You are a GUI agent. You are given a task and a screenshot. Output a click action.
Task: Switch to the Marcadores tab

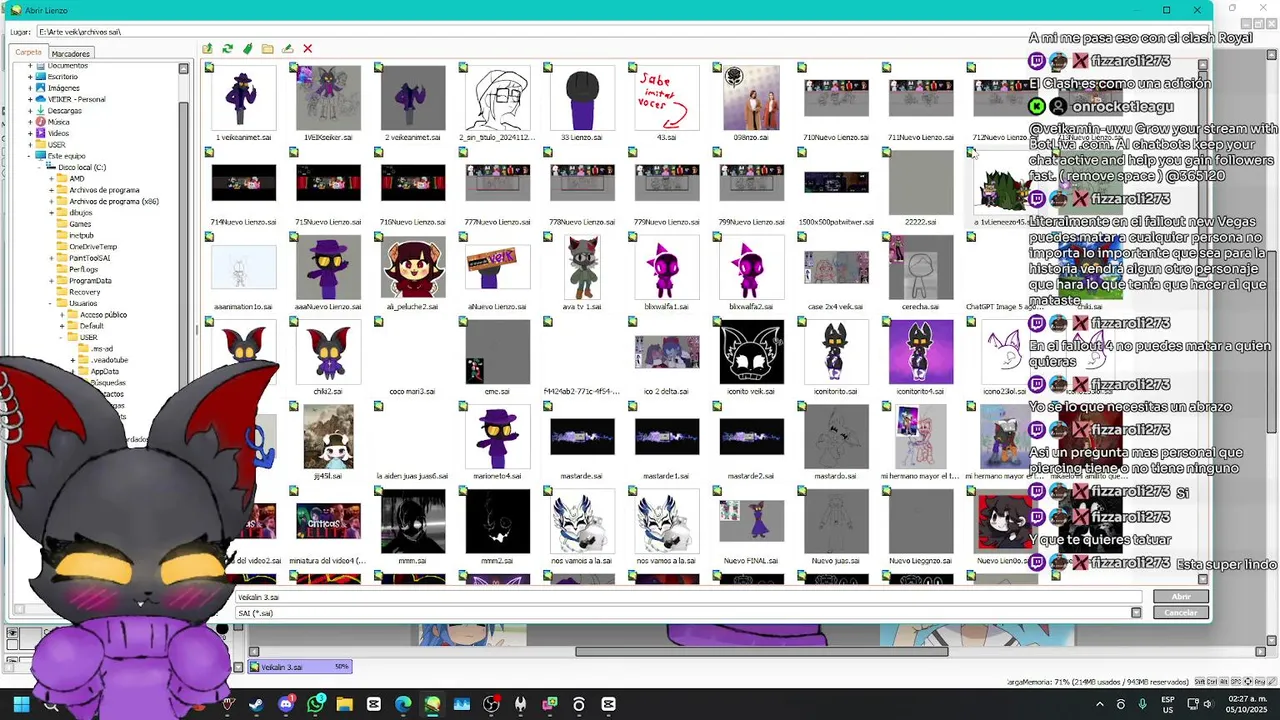click(71, 54)
